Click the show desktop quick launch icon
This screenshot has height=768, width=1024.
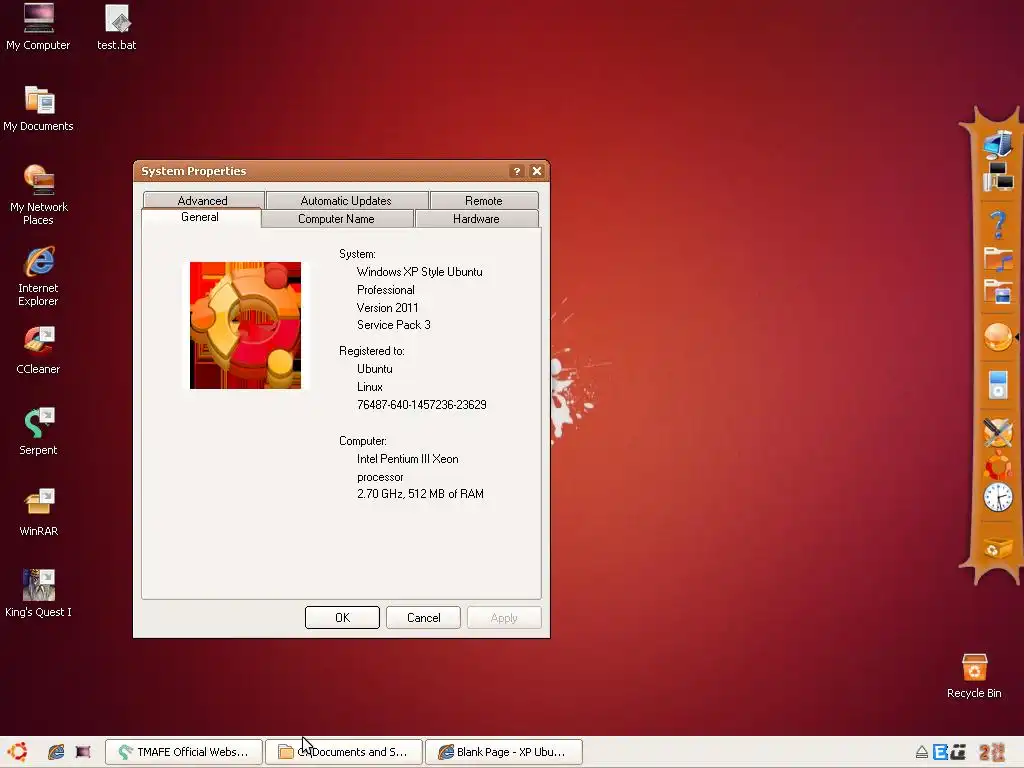tap(83, 752)
